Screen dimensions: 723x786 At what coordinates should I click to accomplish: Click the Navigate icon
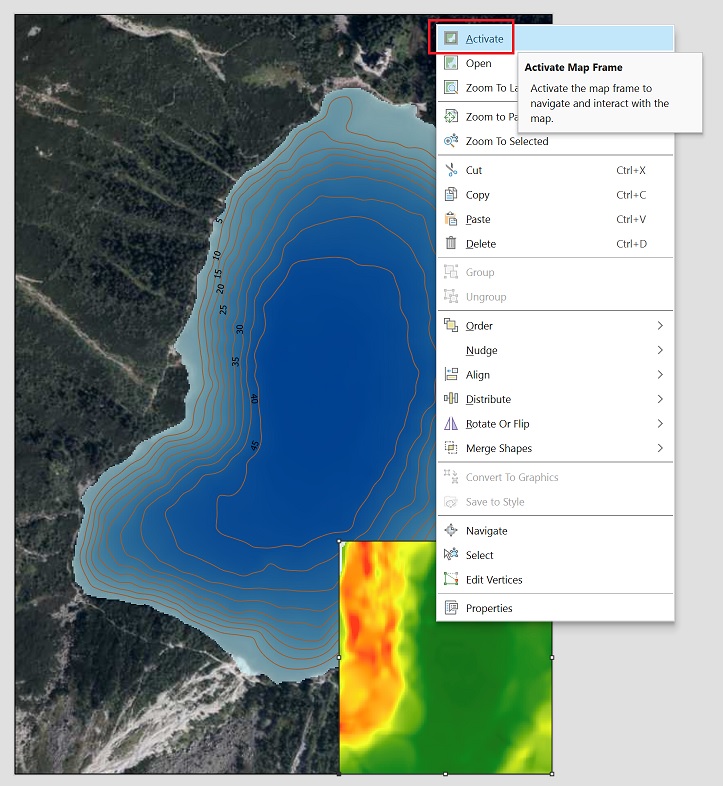pyautogui.click(x=451, y=531)
